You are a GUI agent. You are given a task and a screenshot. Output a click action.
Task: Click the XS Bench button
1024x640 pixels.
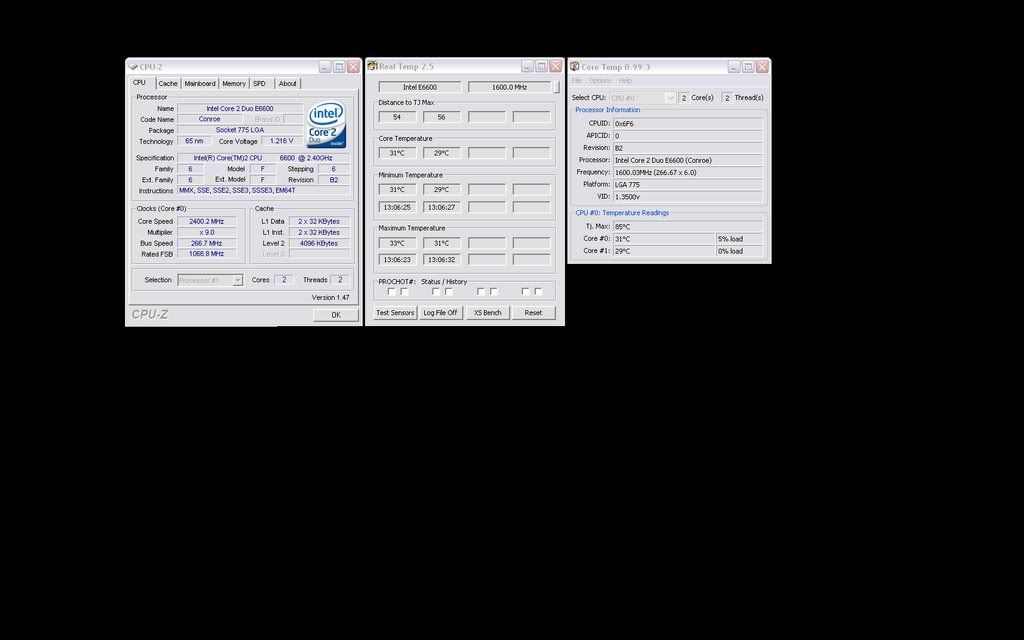488,313
